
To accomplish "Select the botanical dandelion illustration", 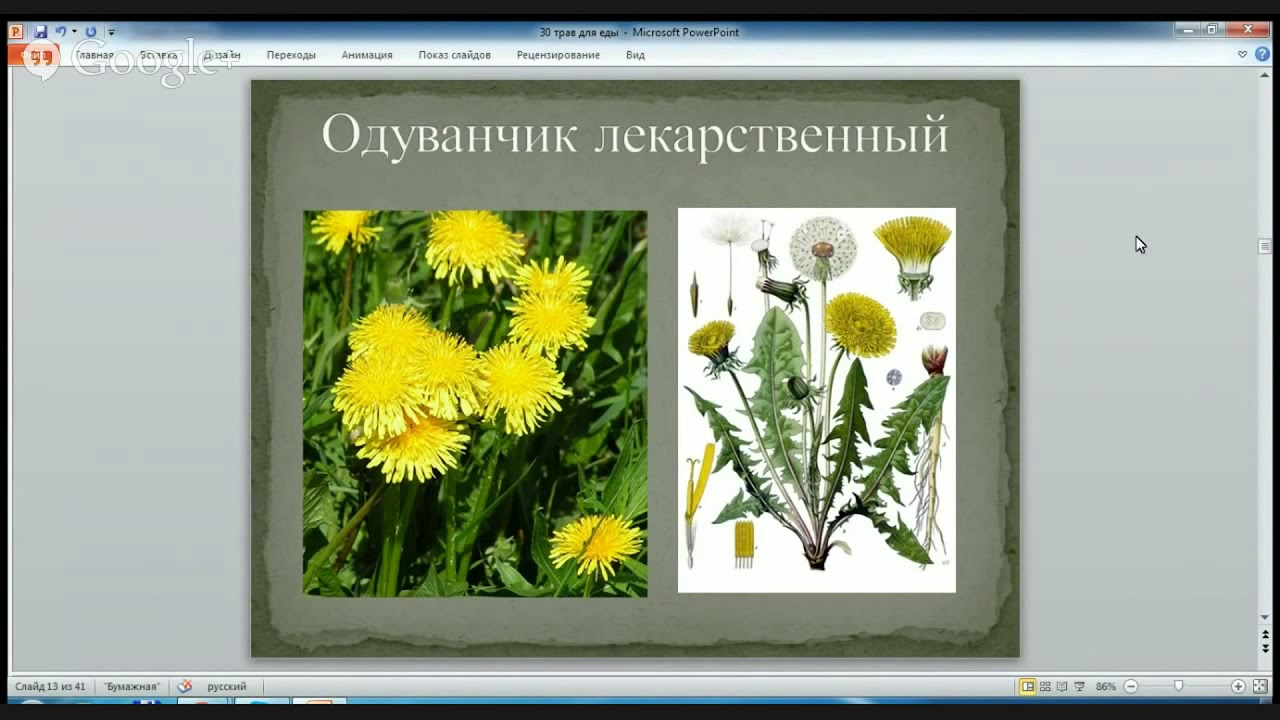I will (817, 400).
